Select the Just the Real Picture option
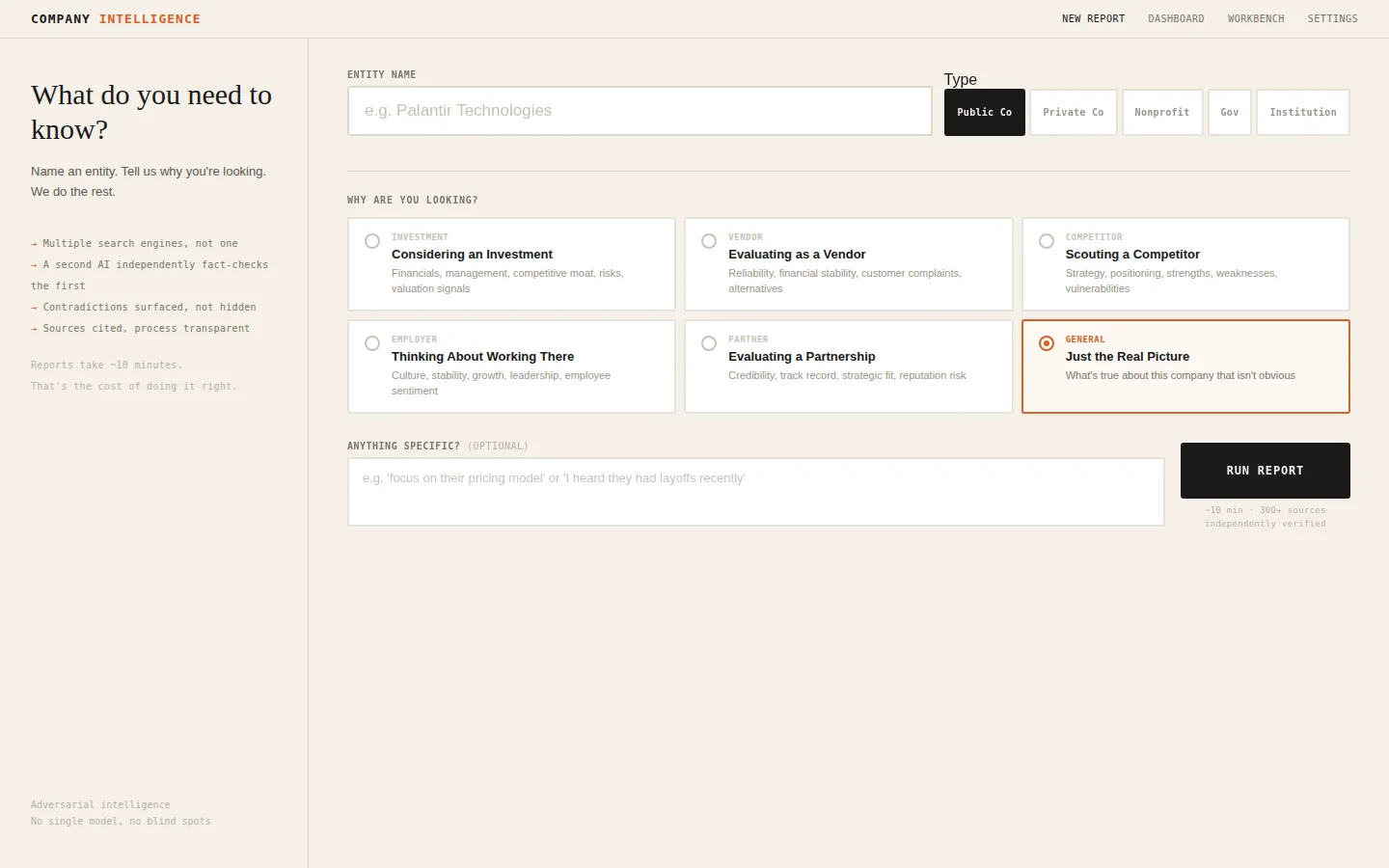This screenshot has height=868, width=1389. click(x=1047, y=343)
